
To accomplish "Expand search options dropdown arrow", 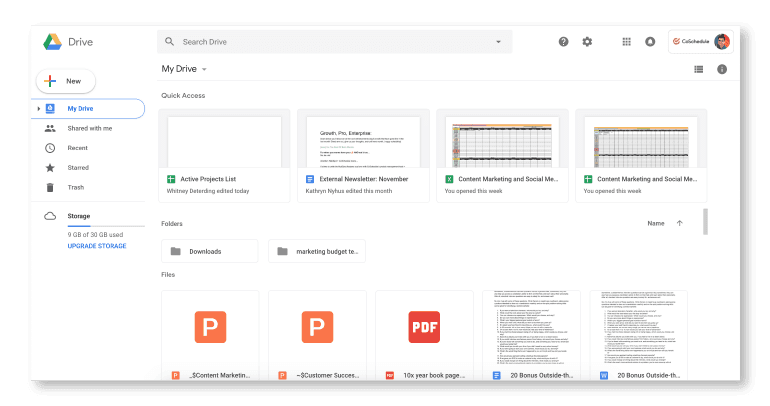I will [498, 42].
